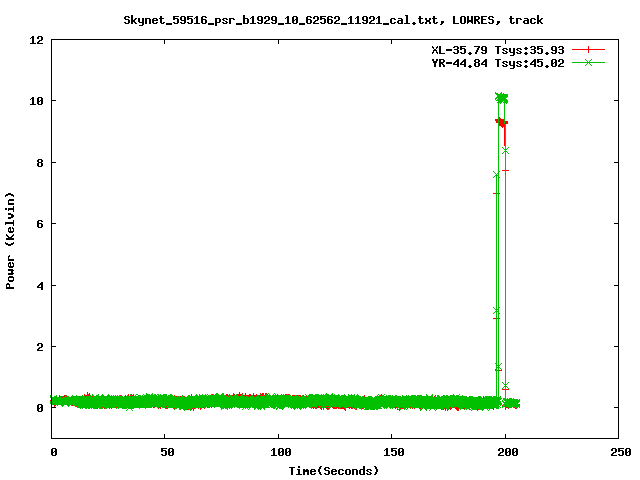Select legend entry XL-35.79 Tsys:35.93
This screenshot has width=640, height=480.
[x=498, y=50]
